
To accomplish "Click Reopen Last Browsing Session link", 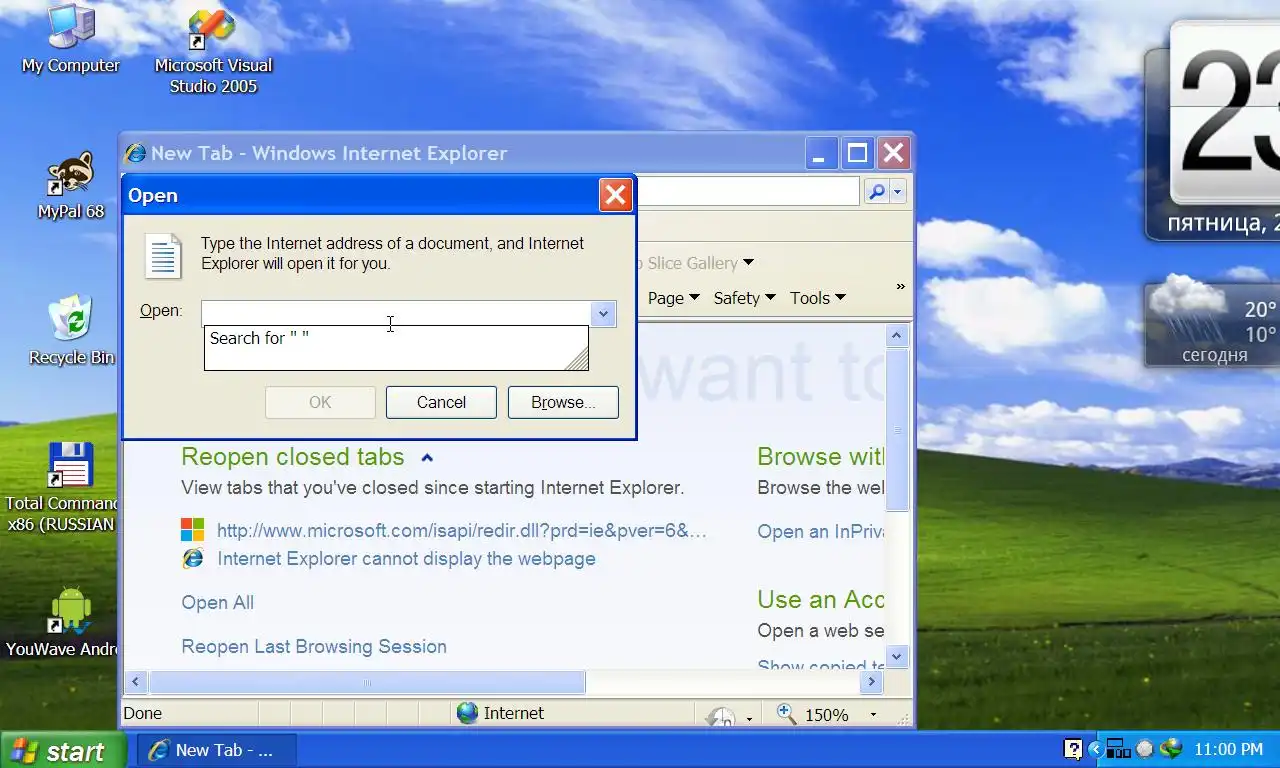I will click(x=314, y=646).
